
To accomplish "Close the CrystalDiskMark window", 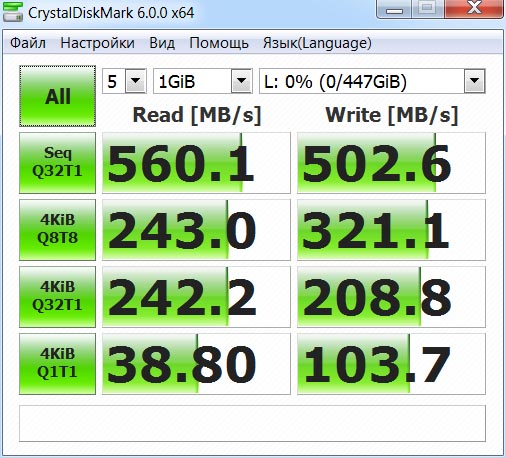I will [474, 9].
